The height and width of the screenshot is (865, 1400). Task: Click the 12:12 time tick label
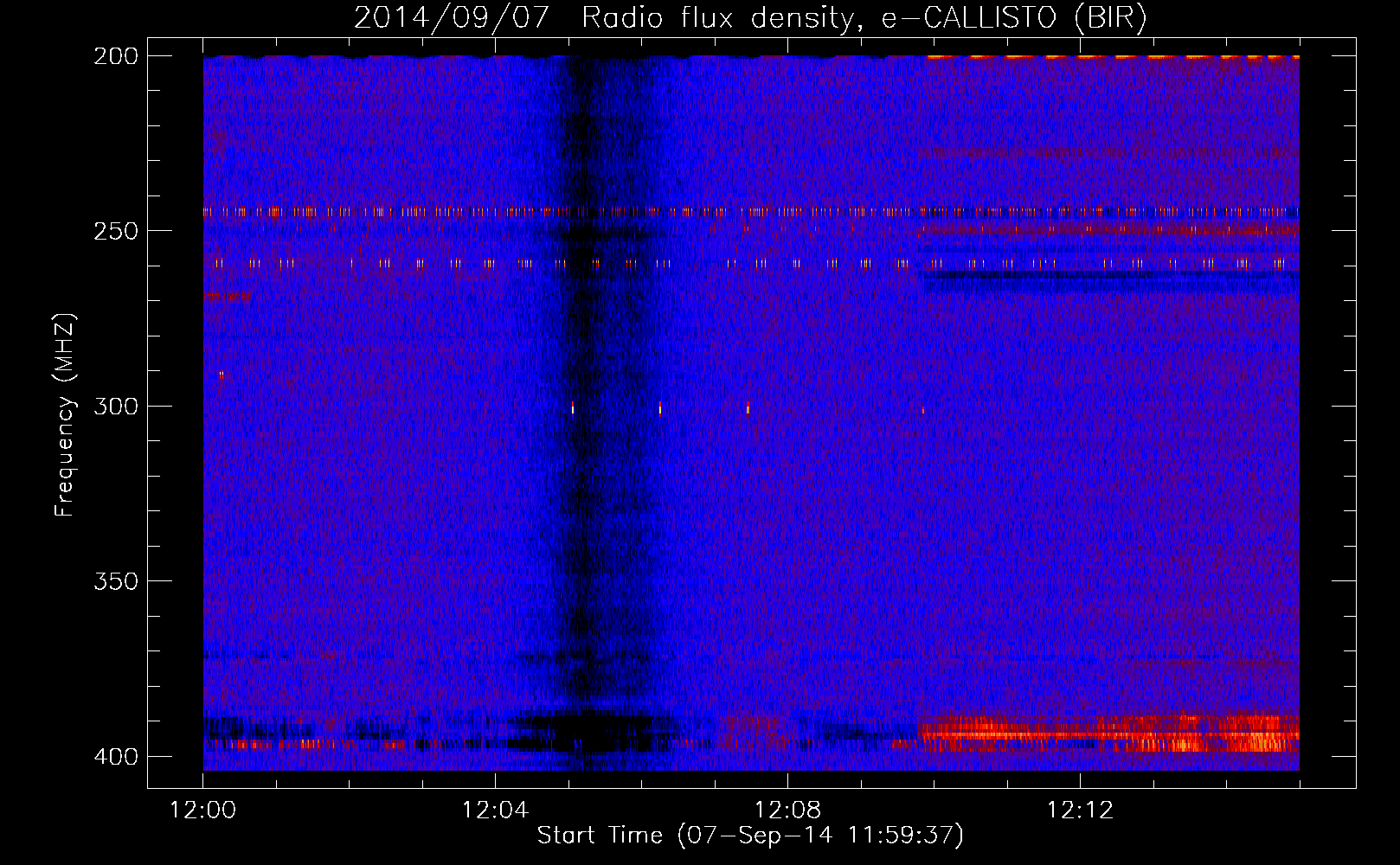pyautogui.click(x=1081, y=811)
